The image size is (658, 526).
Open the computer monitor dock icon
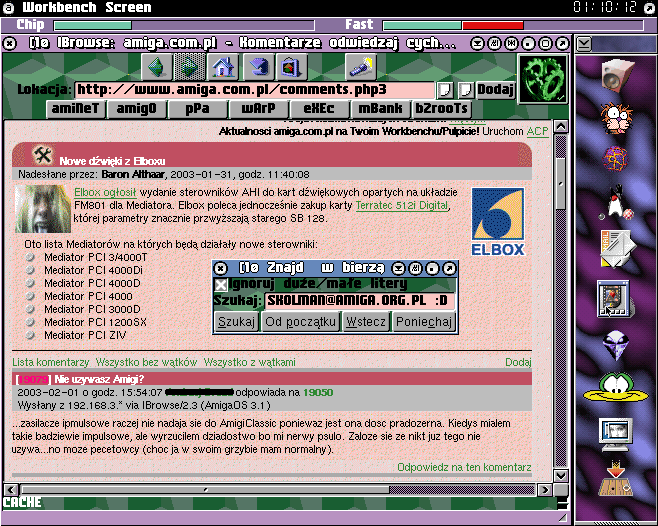tap(616, 434)
